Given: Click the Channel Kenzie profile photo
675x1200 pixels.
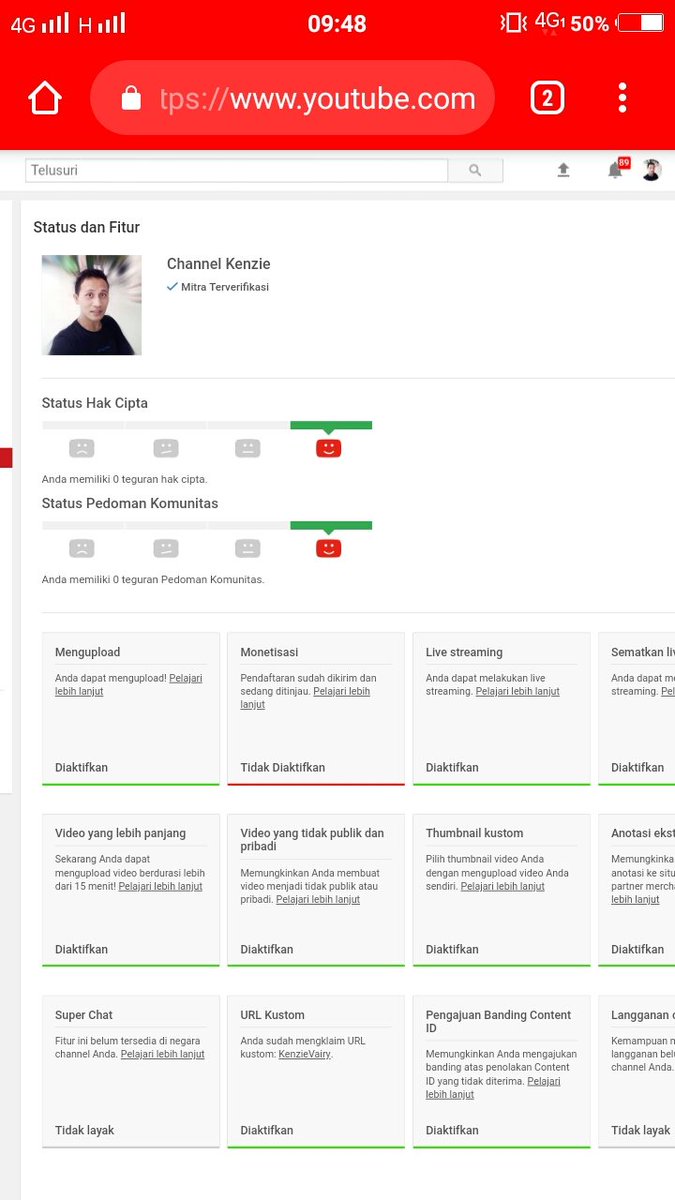Looking at the screenshot, I should pyautogui.click(x=91, y=305).
